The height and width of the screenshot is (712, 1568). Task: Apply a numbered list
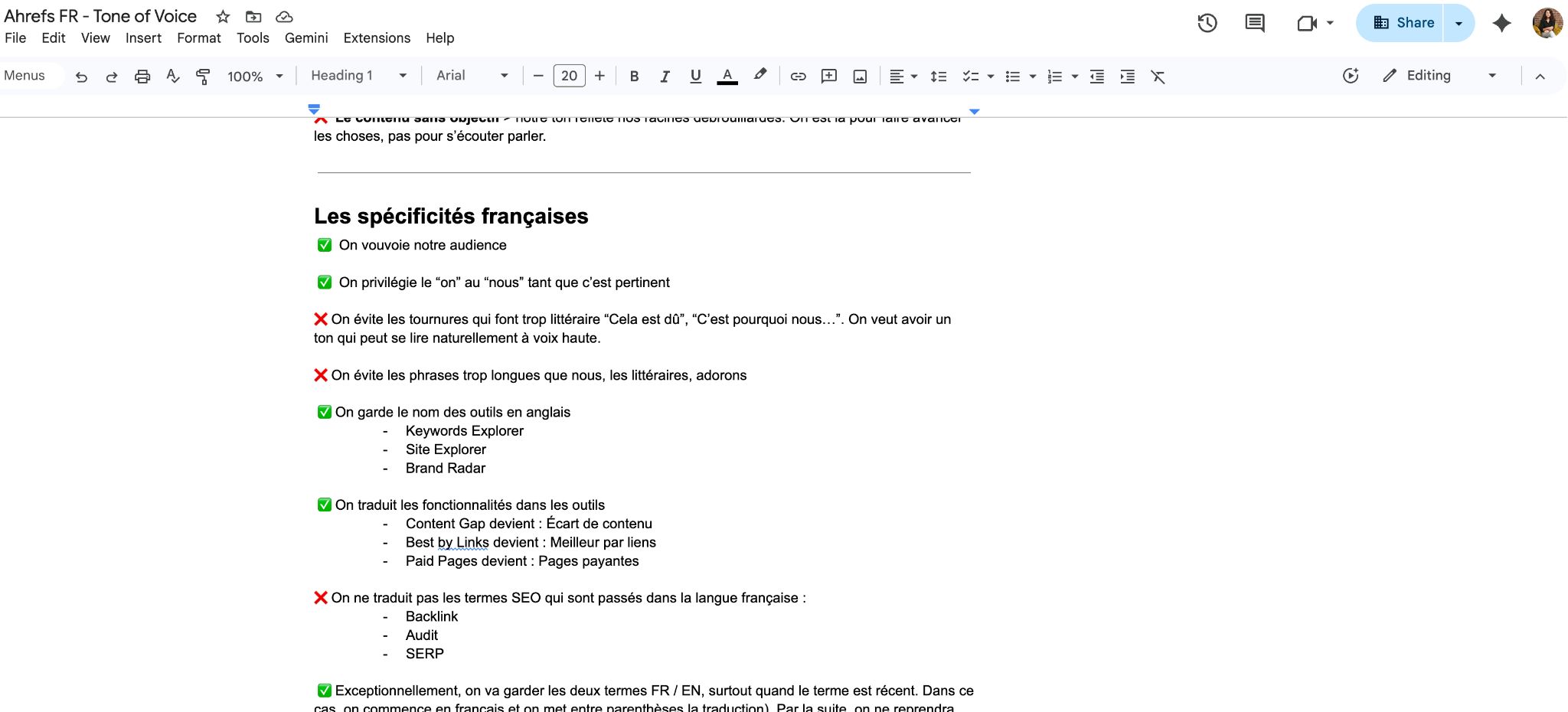point(1054,77)
